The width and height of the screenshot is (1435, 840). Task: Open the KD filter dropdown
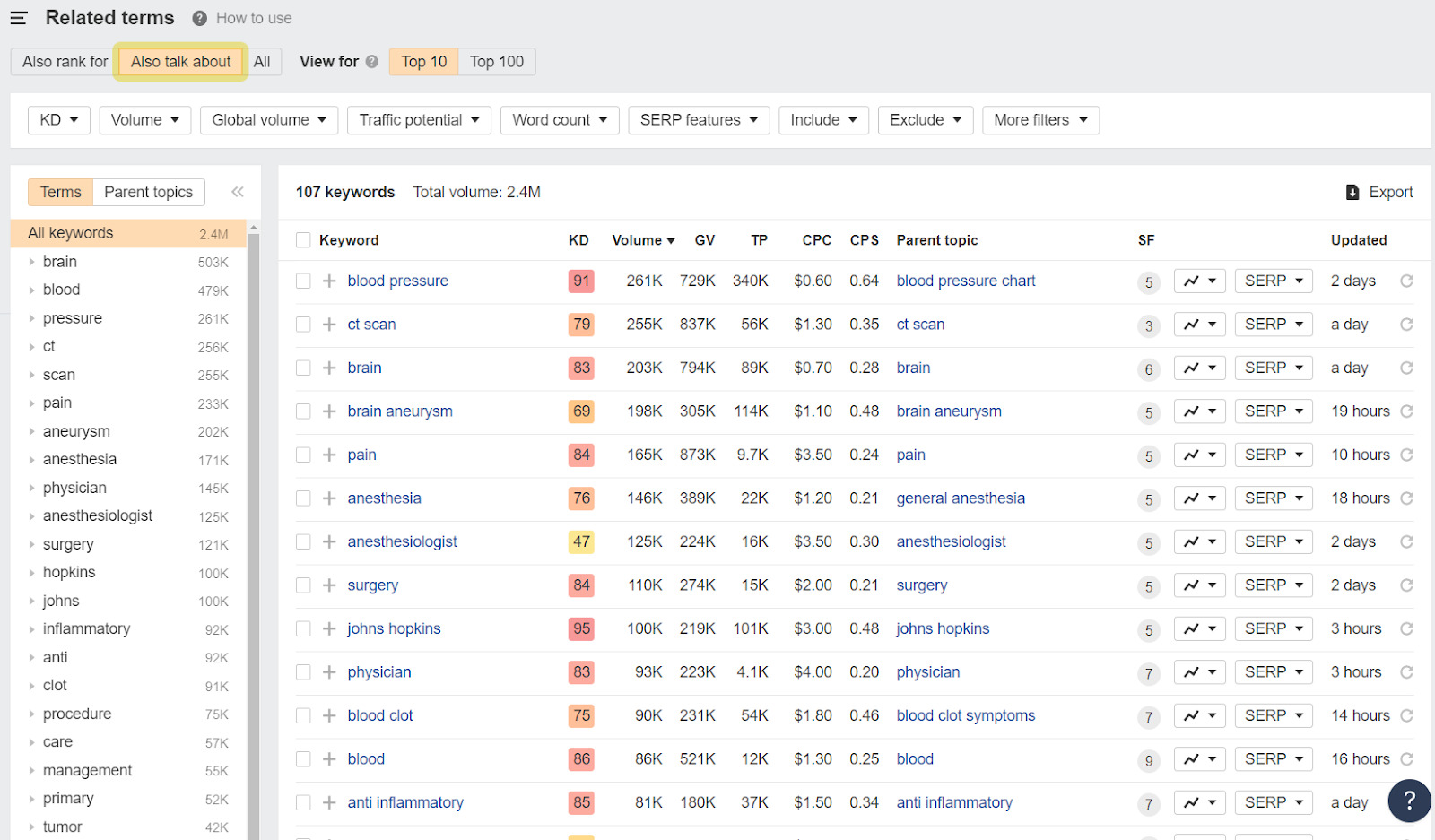point(59,120)
